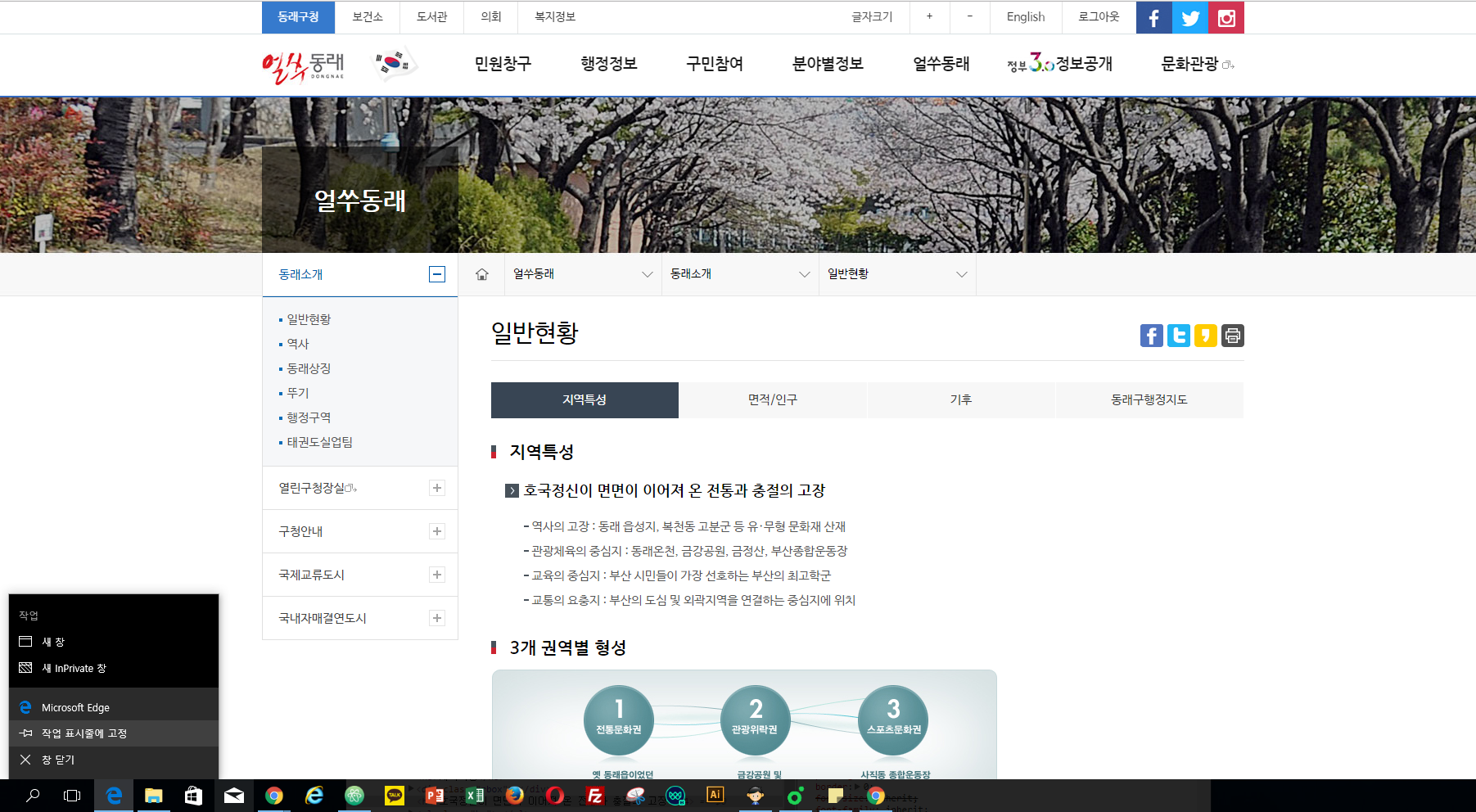Share via the yellow KakaoStory icon

coord(1206,336)
